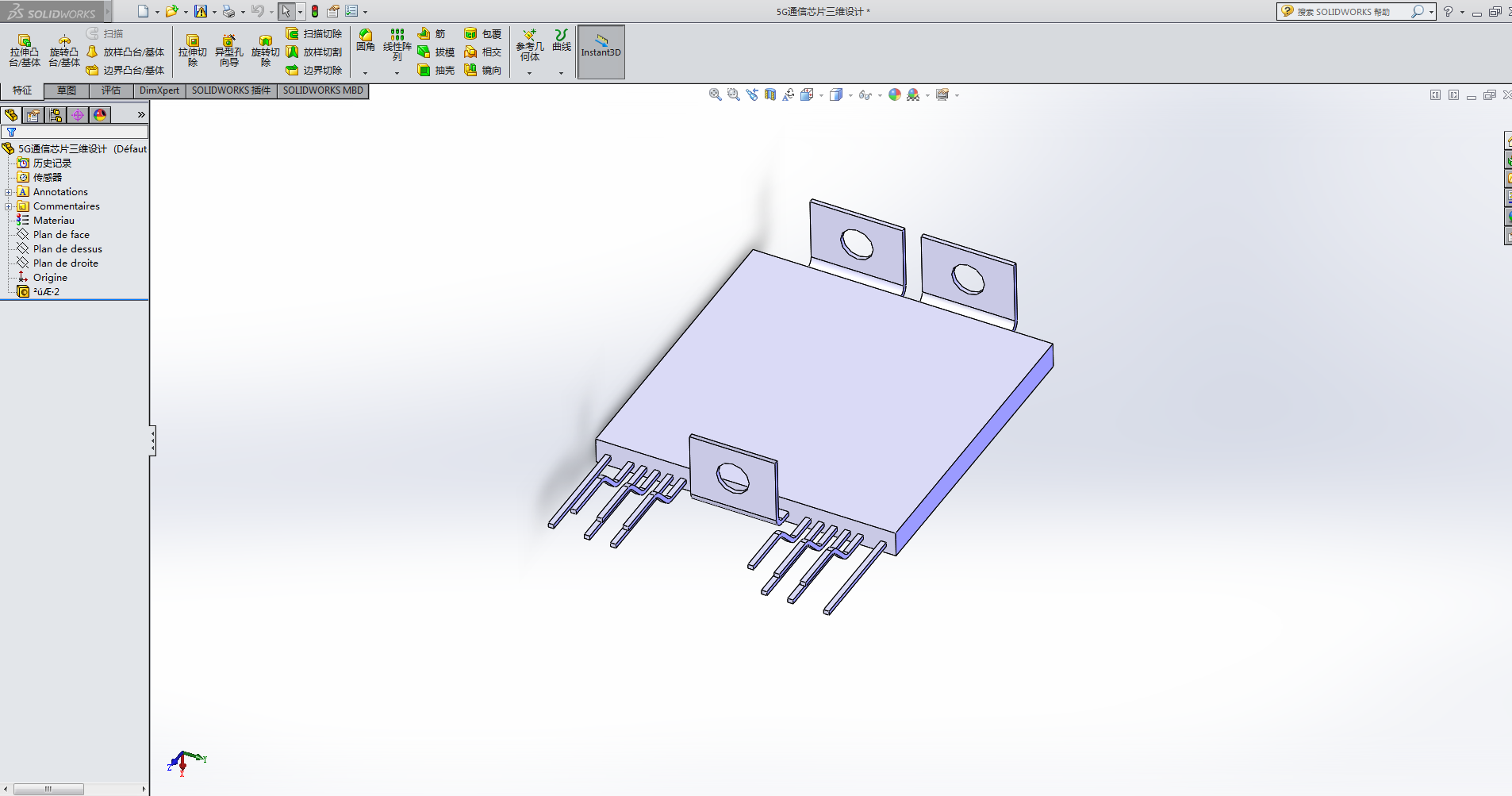Select the 旋转切除 revolved cut tool
The width and height of the screenshot is (1512, 796).
(x=265, y=51)
